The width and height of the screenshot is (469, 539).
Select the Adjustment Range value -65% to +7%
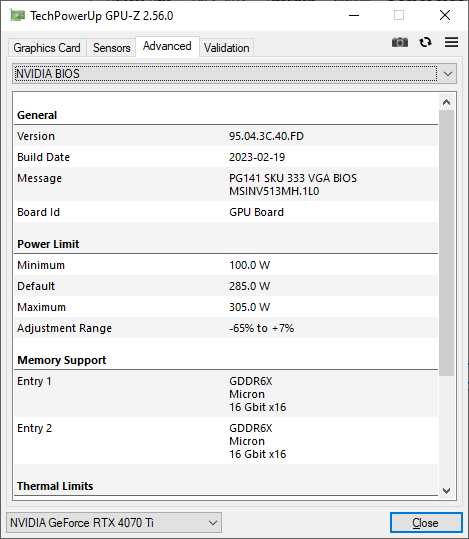pos(262,328)
